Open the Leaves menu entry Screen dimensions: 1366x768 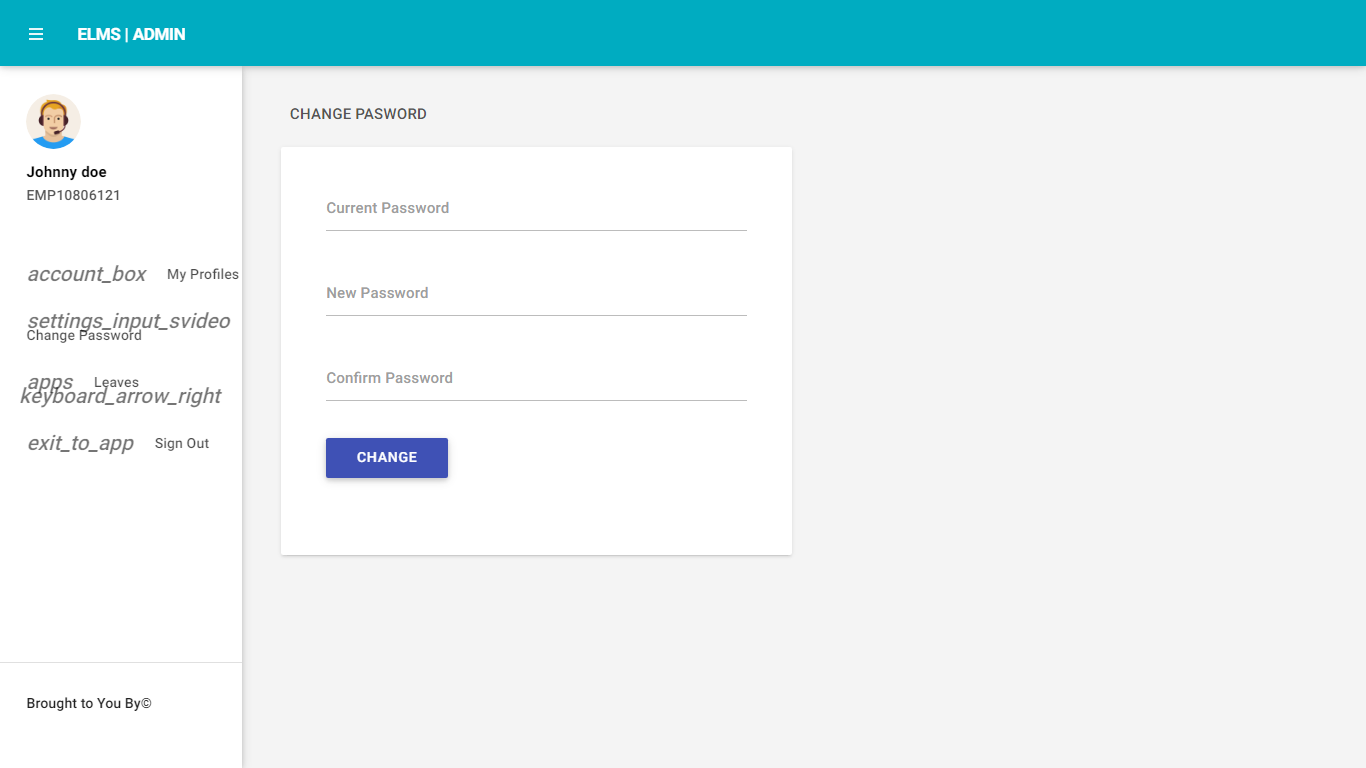(x=116, y=381)
